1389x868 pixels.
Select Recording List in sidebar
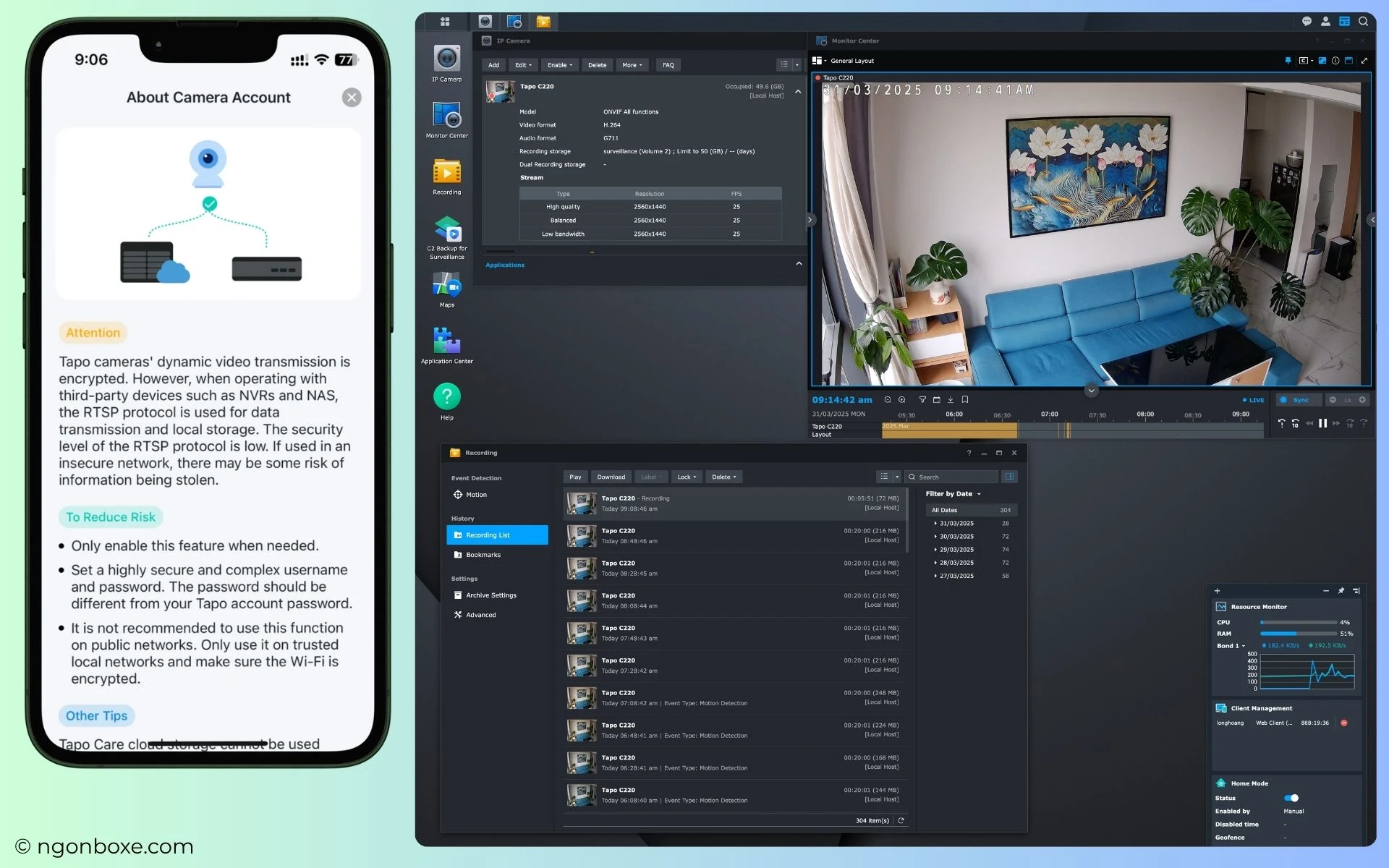click(x=497, y=535)
